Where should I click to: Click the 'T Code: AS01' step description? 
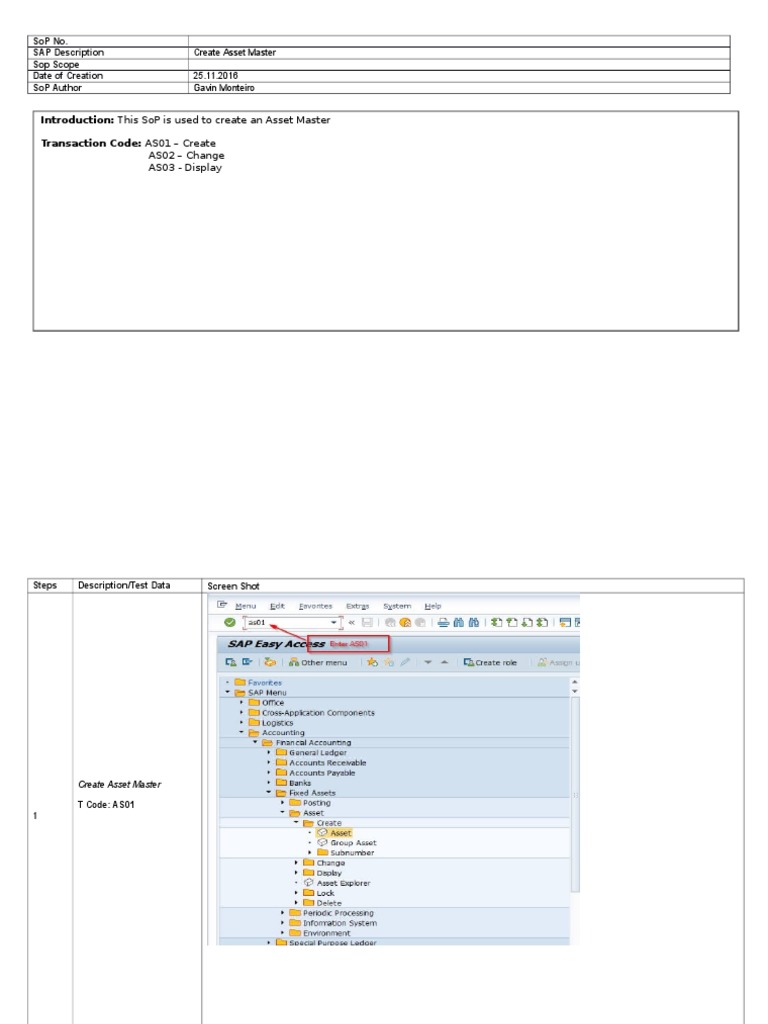pos(106,805)
